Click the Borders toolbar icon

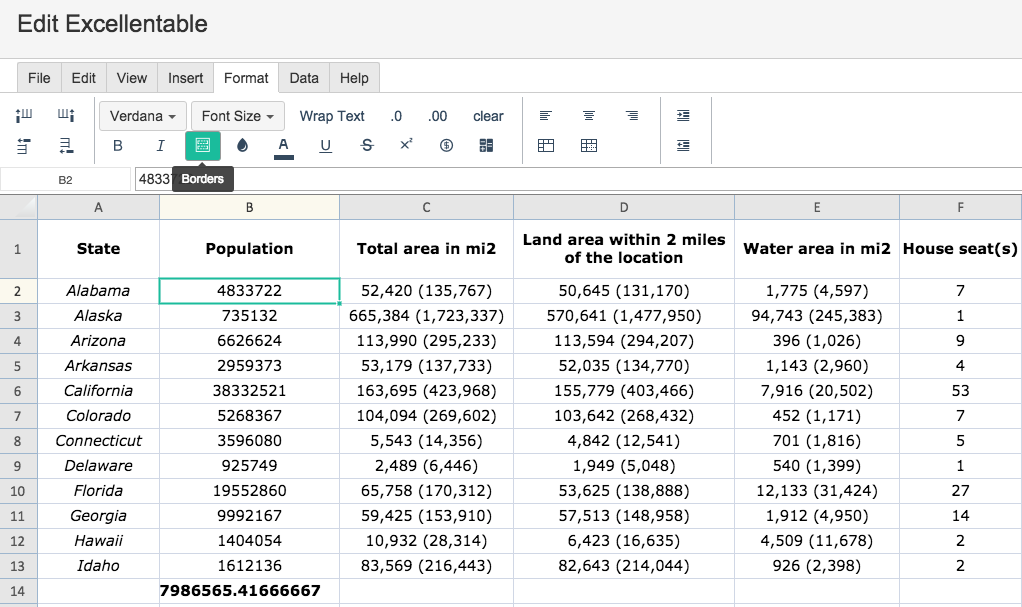coord(203,146)
